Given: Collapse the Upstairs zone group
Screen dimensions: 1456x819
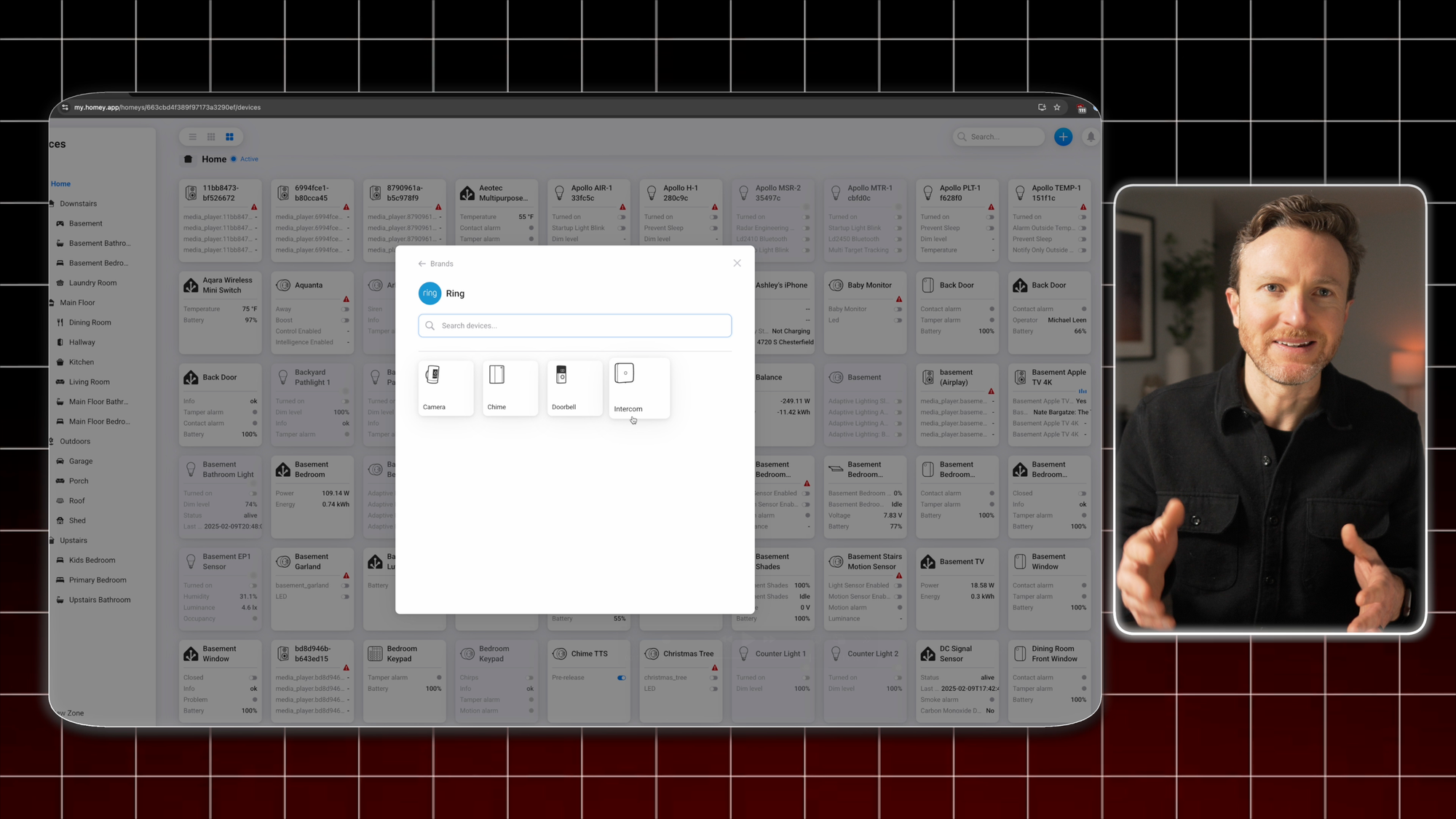Looking at the screenshot, I should coord(52,540).
